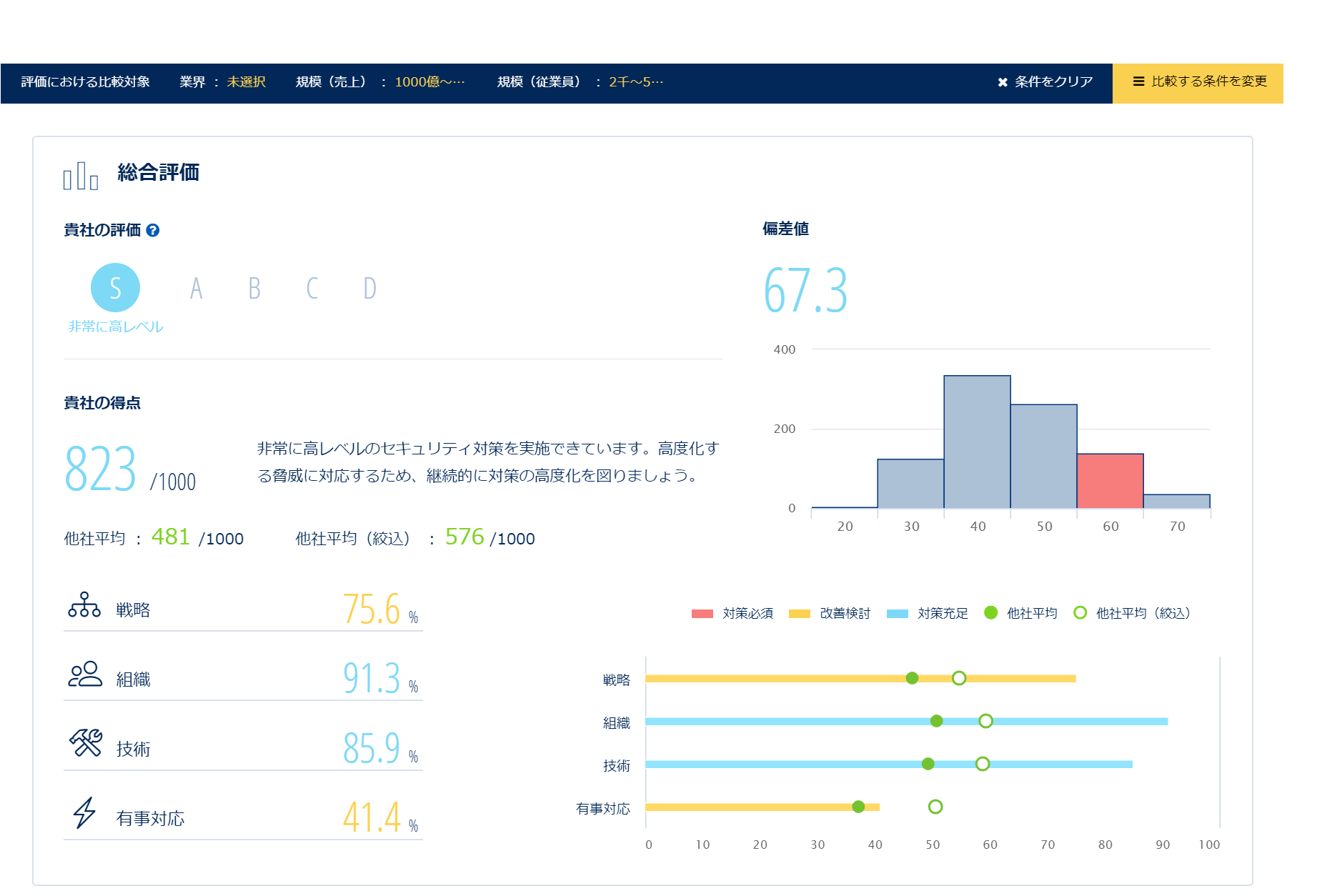Click the hollow green dot on 組織 row
The image size is (1342, 896).
[985, 721]
